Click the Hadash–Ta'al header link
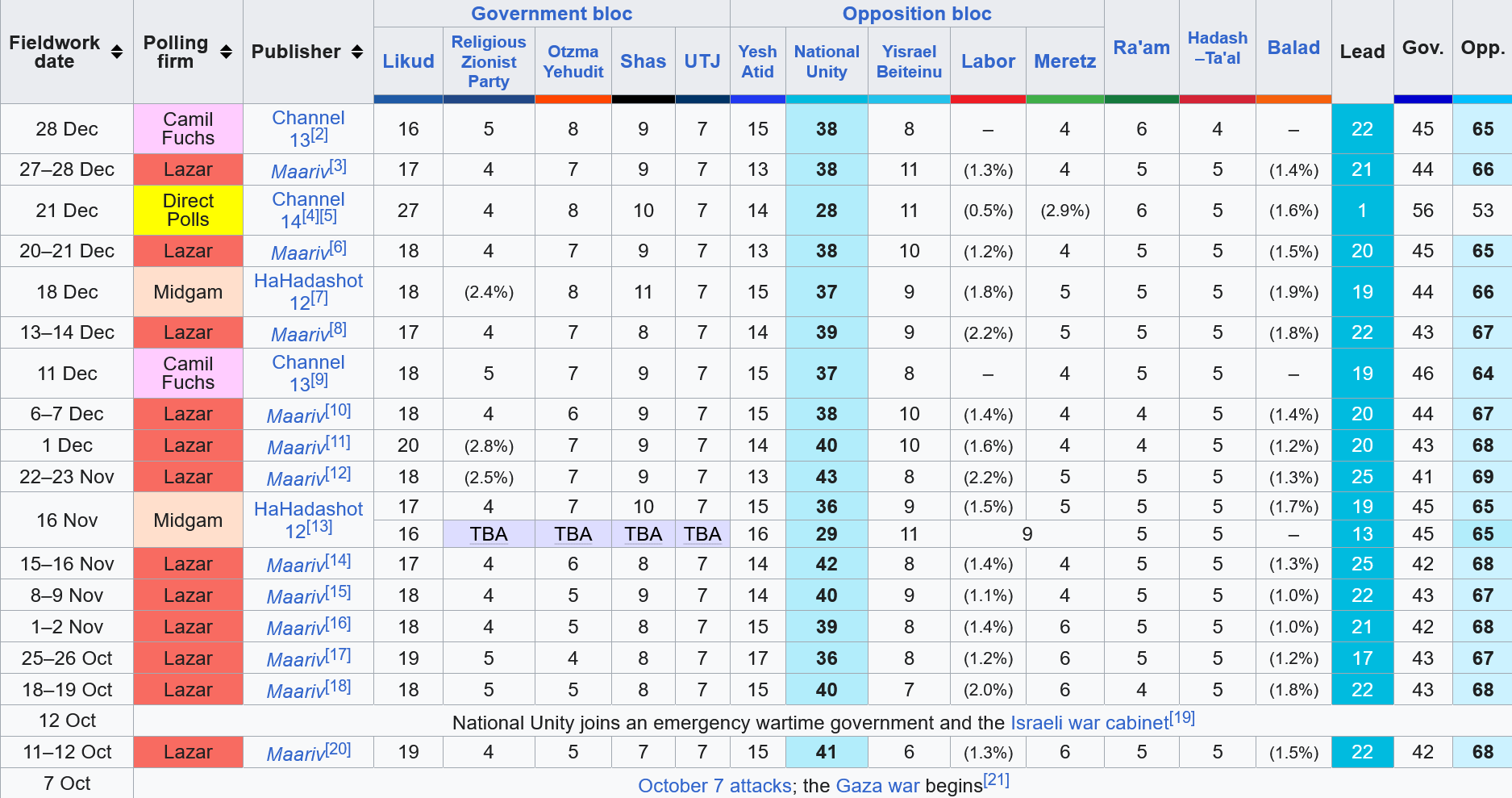The image size is (1512, 798). pyautogui.click(x=1218, y=48)
